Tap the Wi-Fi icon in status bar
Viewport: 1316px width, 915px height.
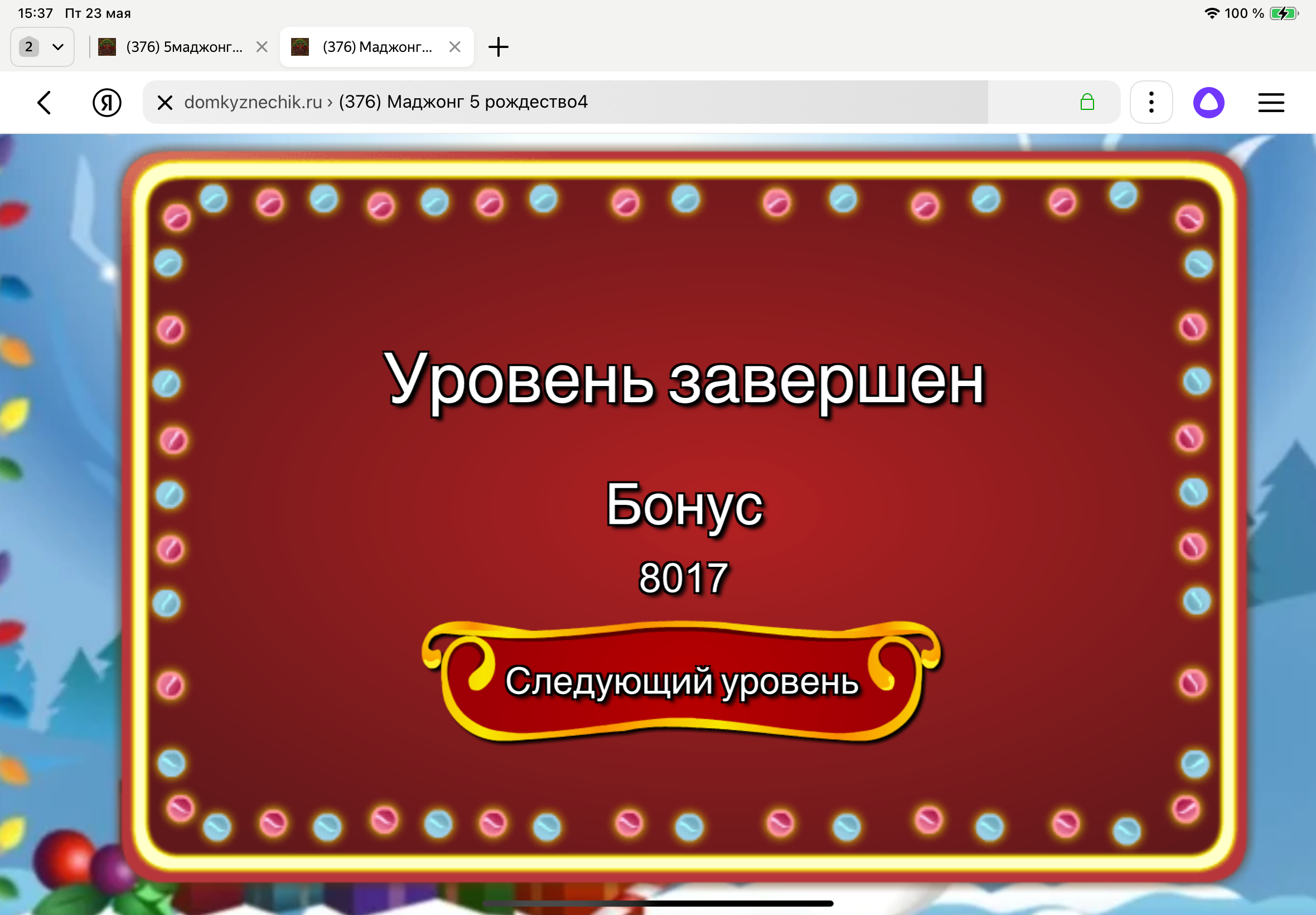[1211, 13]
